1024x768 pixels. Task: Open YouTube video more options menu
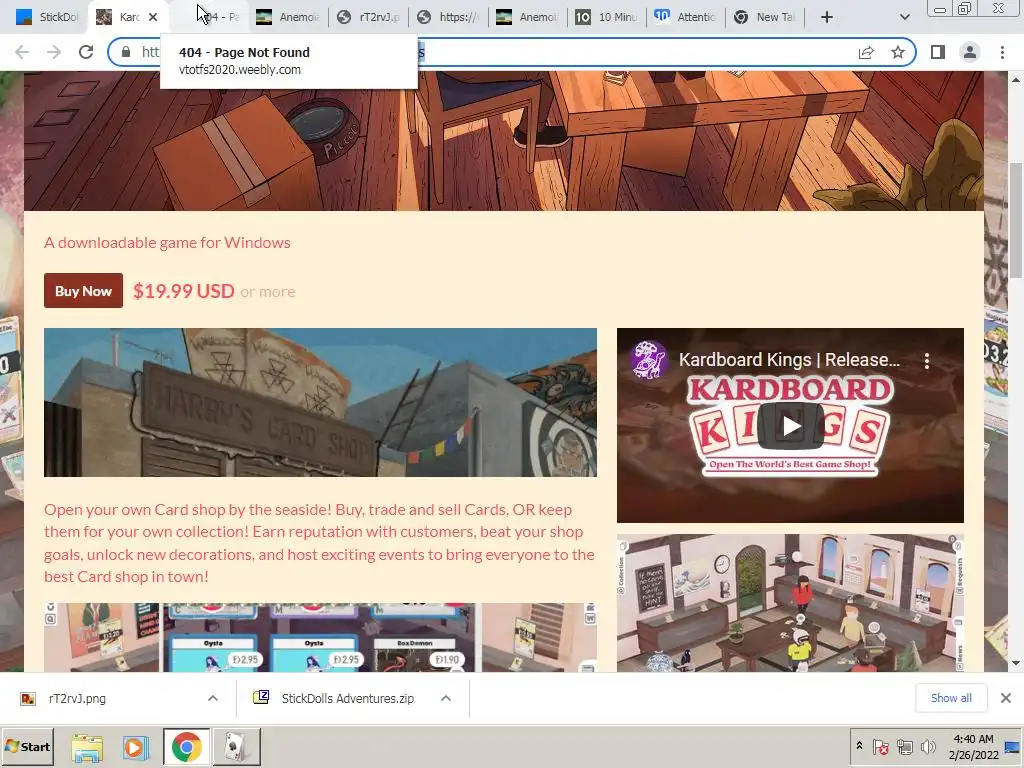tap(927, 361)
